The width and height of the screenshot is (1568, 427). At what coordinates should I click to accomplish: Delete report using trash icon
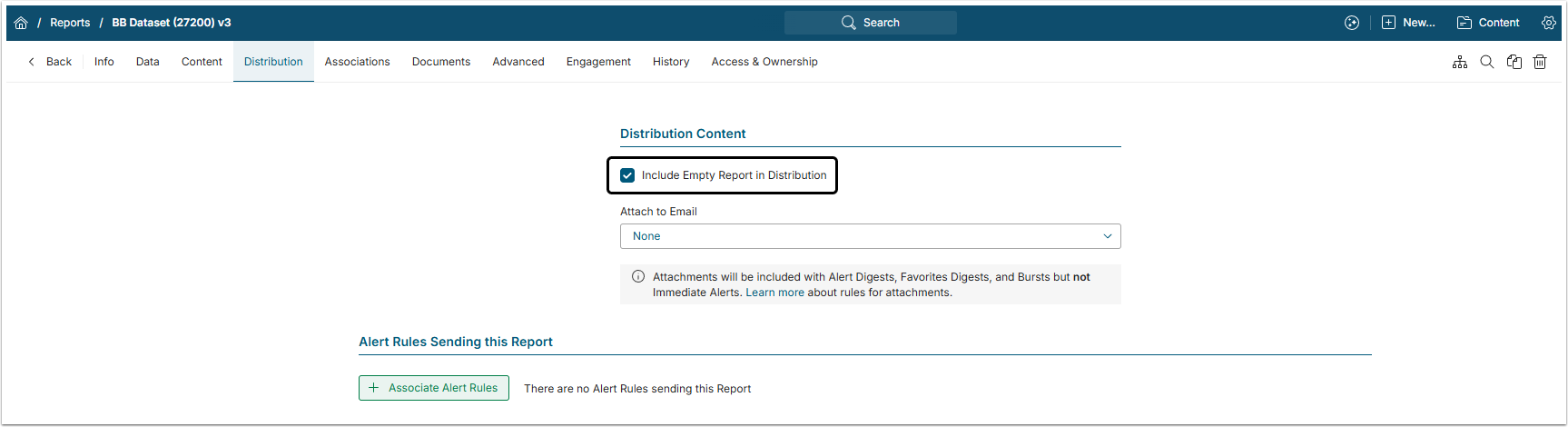click(1540, 62)
